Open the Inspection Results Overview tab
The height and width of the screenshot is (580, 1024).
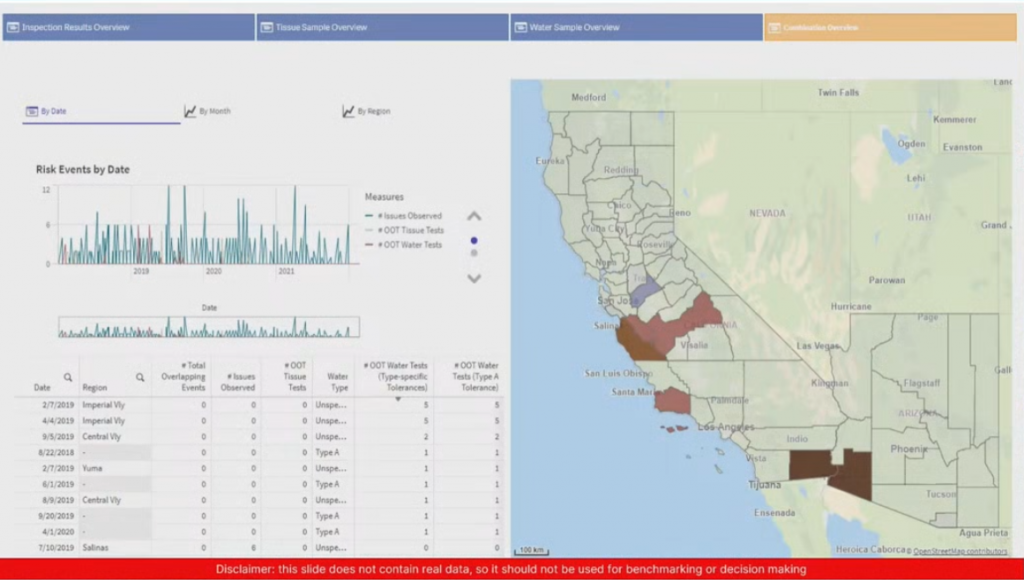coord(129,27)
